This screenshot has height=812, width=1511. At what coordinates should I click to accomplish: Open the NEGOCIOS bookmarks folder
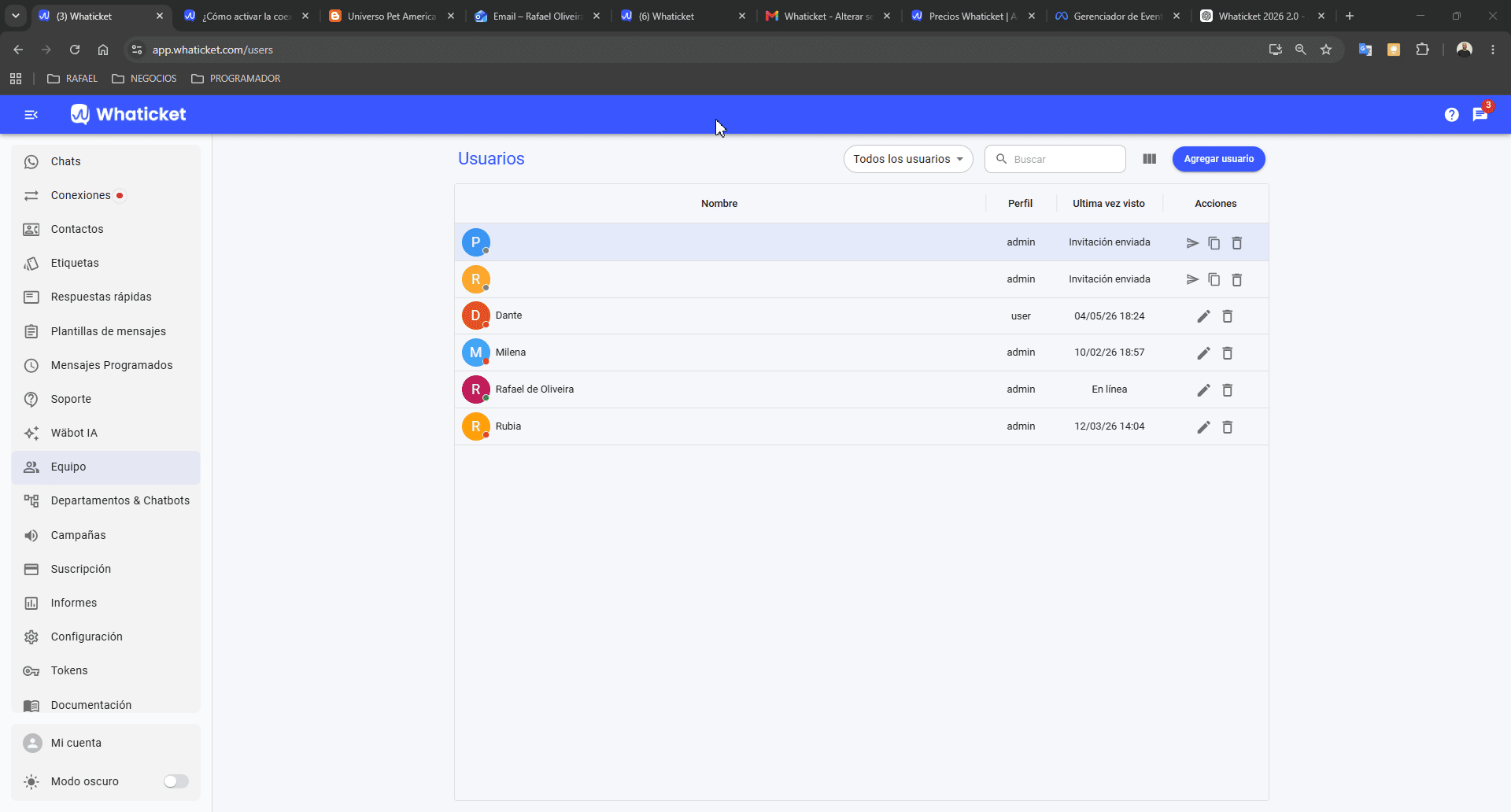point(145,79)
